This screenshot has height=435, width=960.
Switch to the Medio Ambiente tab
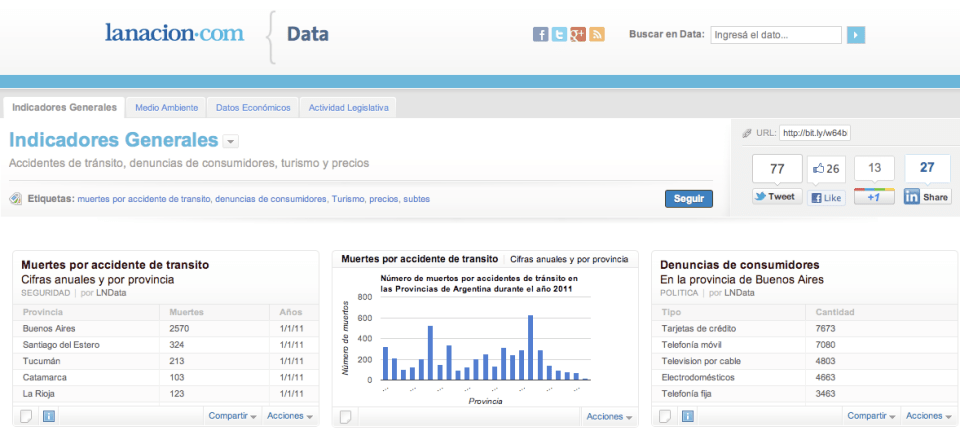[167, 107]
